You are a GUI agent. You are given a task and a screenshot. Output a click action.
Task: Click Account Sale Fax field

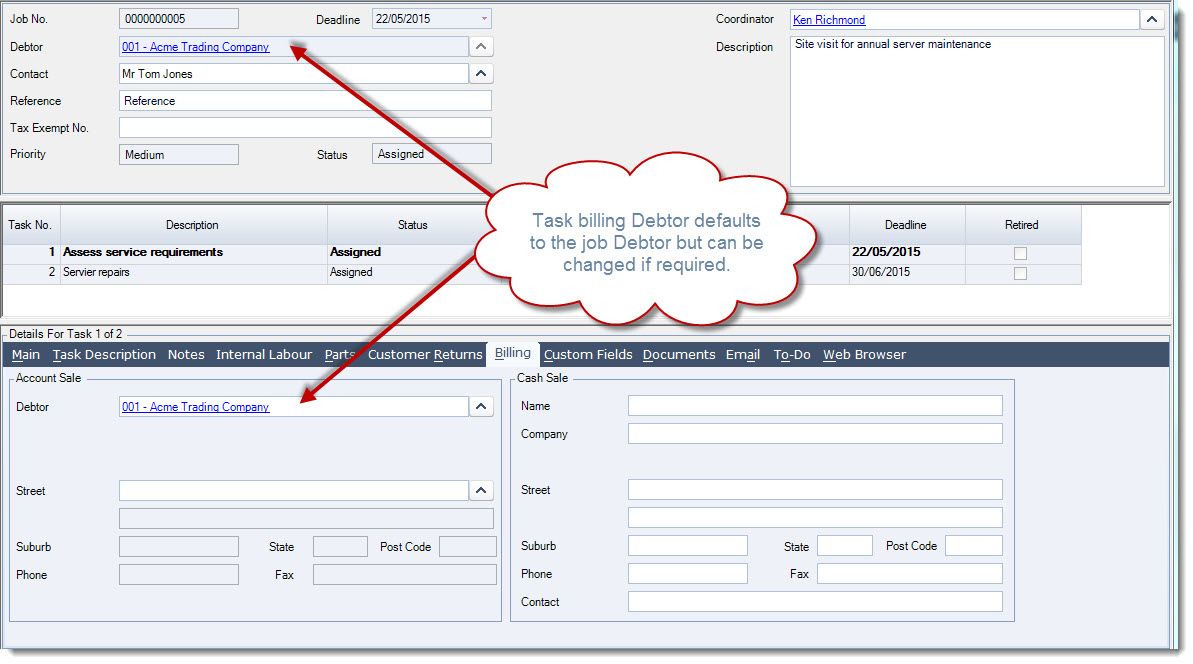[x=405, y=574]
